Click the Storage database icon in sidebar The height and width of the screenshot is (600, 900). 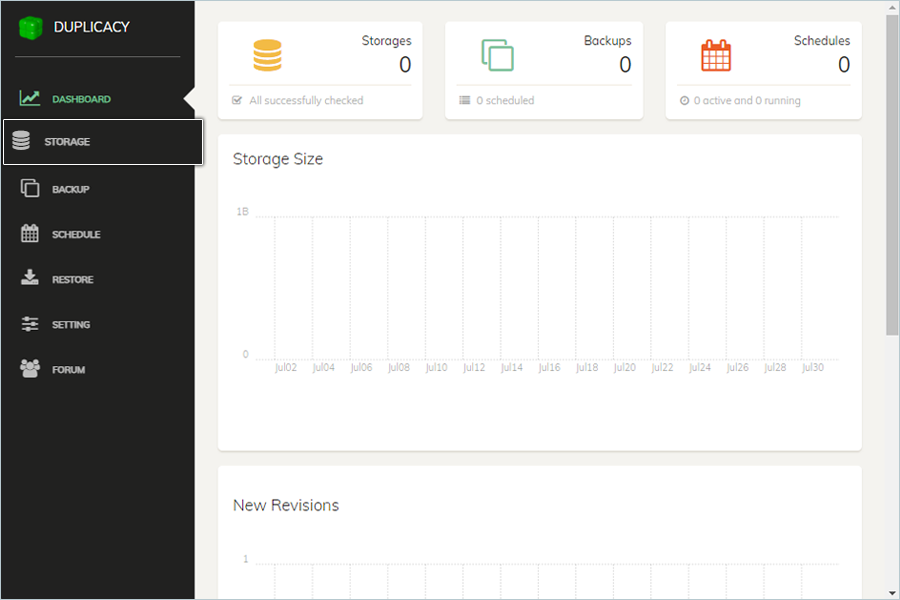tap(21, 141)
